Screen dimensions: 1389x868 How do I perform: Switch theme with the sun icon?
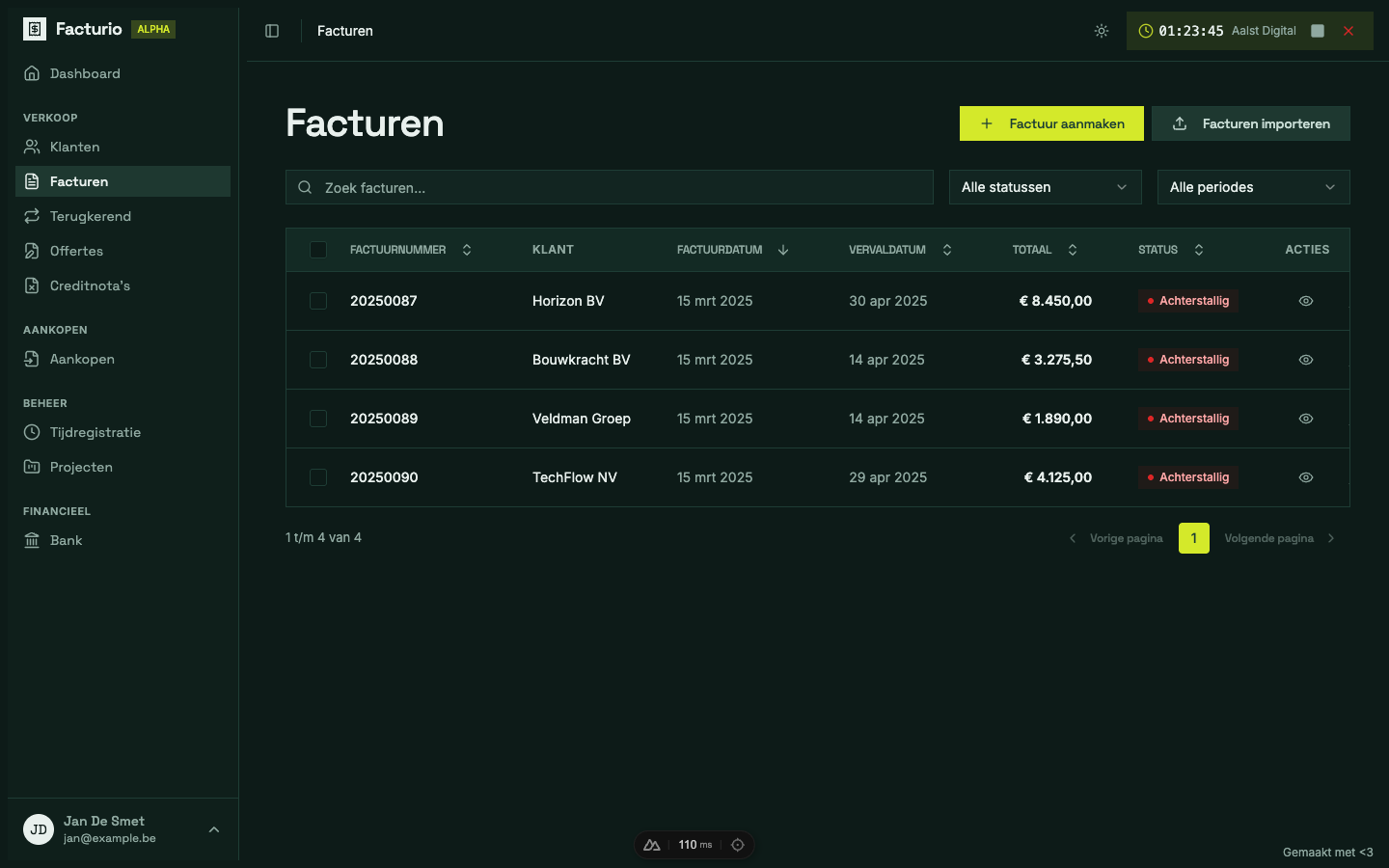tap(1102, 31)
